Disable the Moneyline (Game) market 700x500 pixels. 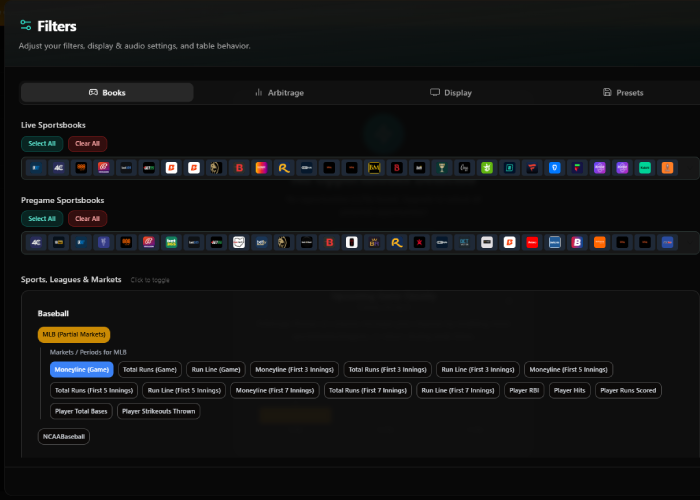tap(82, 370)
